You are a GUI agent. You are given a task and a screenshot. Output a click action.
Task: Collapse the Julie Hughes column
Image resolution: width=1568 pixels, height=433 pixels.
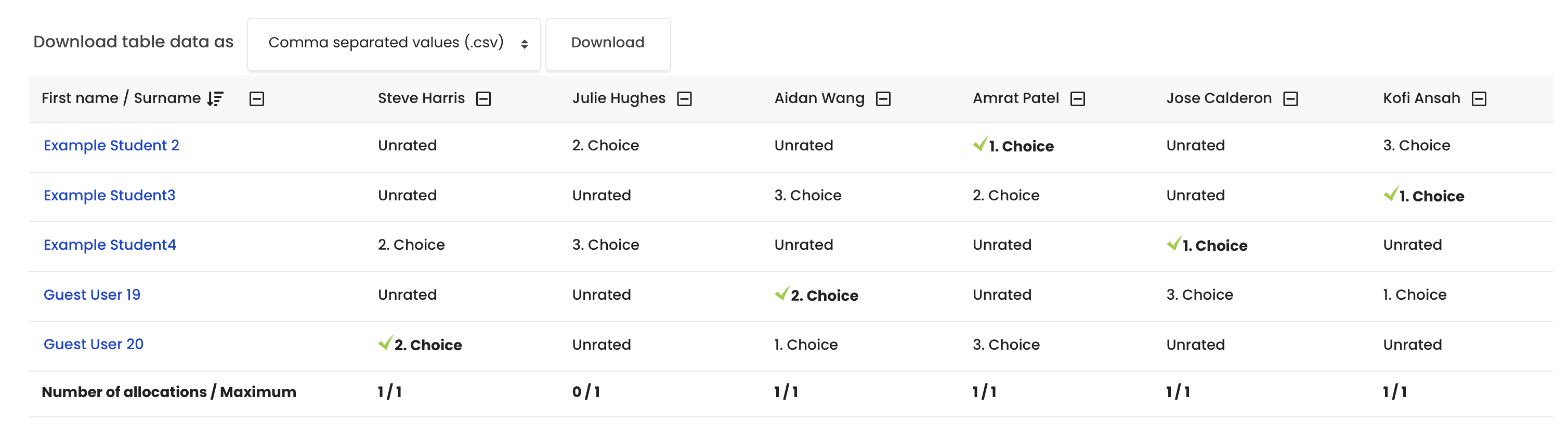pos(684,99)
